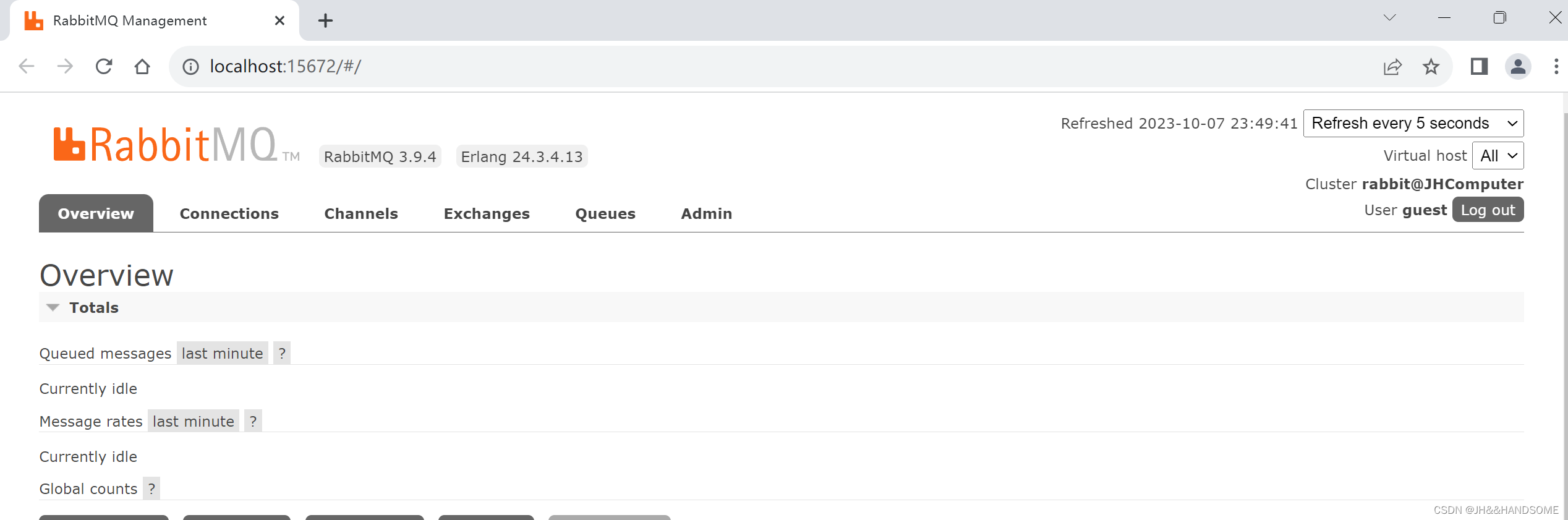Click the browser back arrow
The width and height of the screenshot is (1568, 520).
click(27, 66)
